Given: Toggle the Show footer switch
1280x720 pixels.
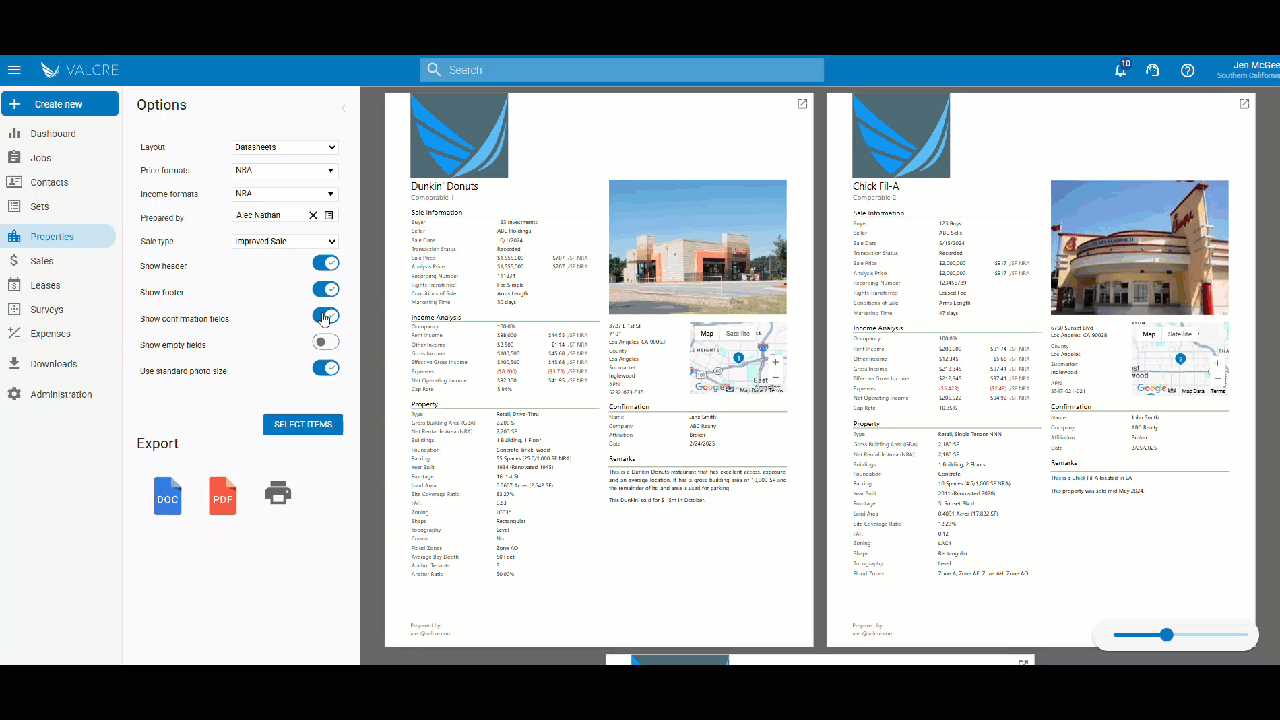Looking at the screenshot, I should coord(326,289).
